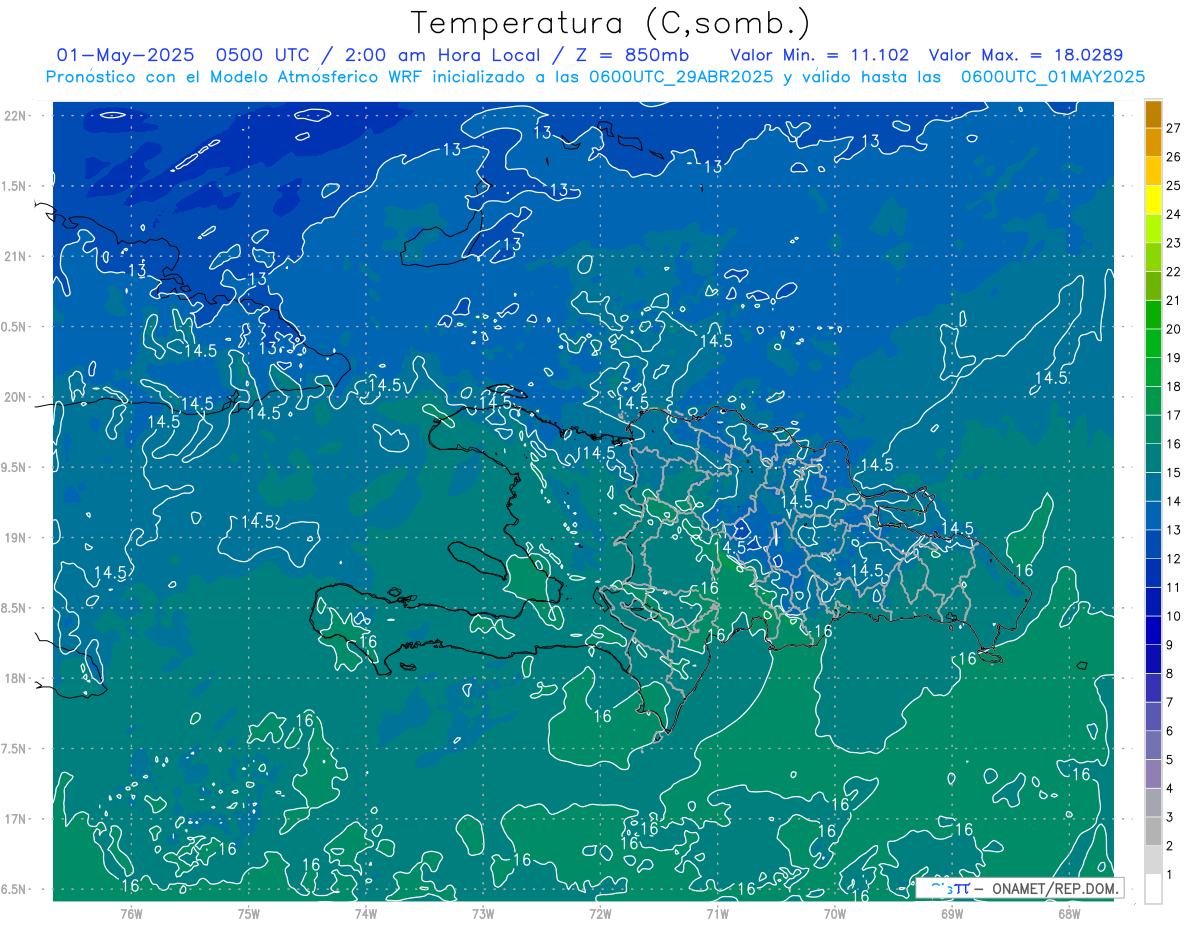Click the "70W" longitude label

pyautogui.click(x=835, y=913)
